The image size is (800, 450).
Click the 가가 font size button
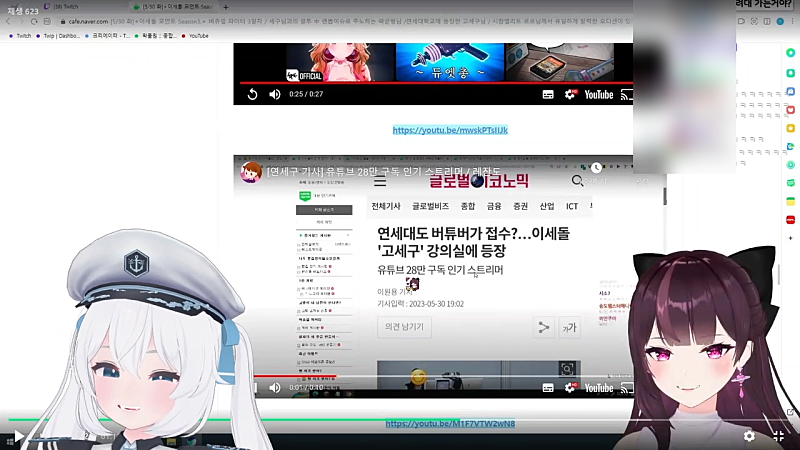pos(569,327)
